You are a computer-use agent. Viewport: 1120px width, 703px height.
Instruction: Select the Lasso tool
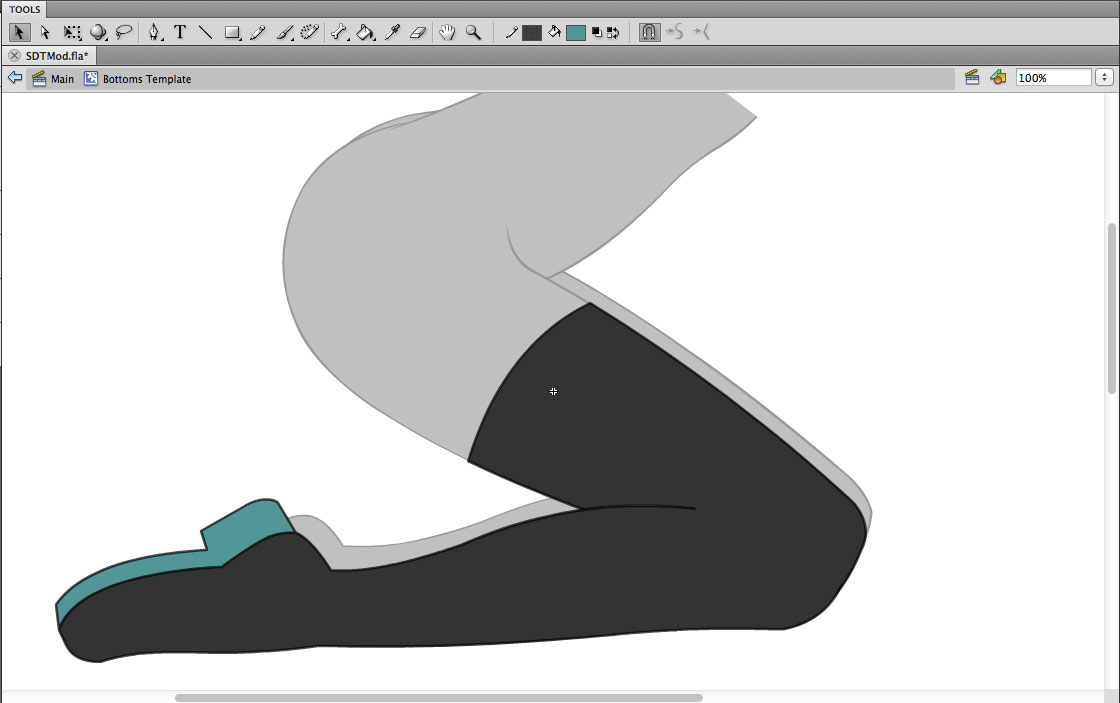[124, 32]
